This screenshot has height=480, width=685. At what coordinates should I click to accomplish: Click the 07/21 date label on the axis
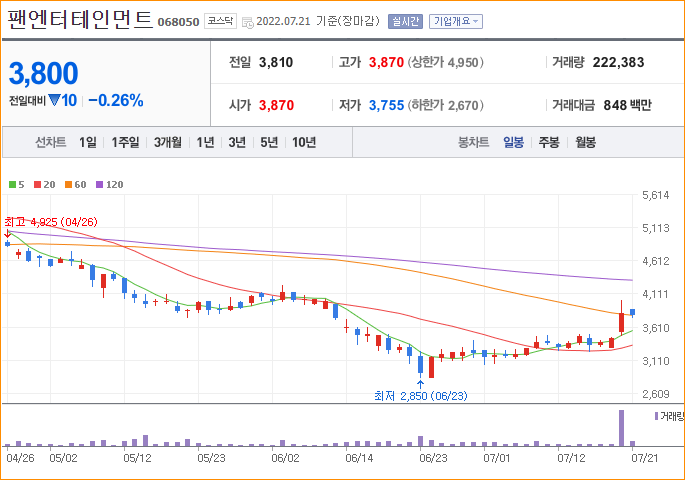click(645, 458)
